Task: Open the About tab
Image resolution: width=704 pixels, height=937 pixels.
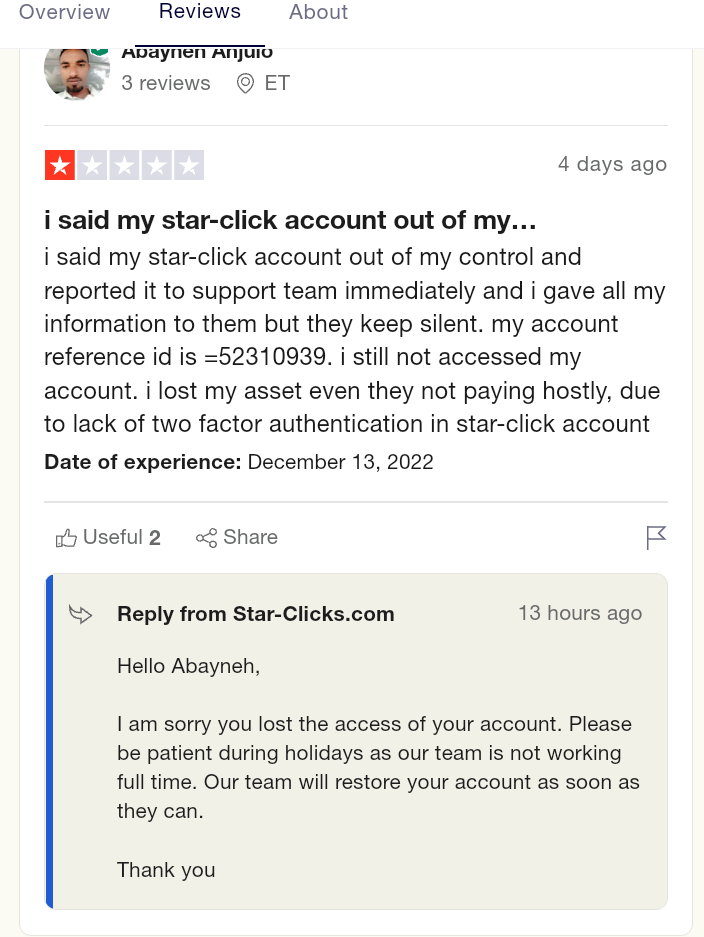Action: click(x=319, y=12)
